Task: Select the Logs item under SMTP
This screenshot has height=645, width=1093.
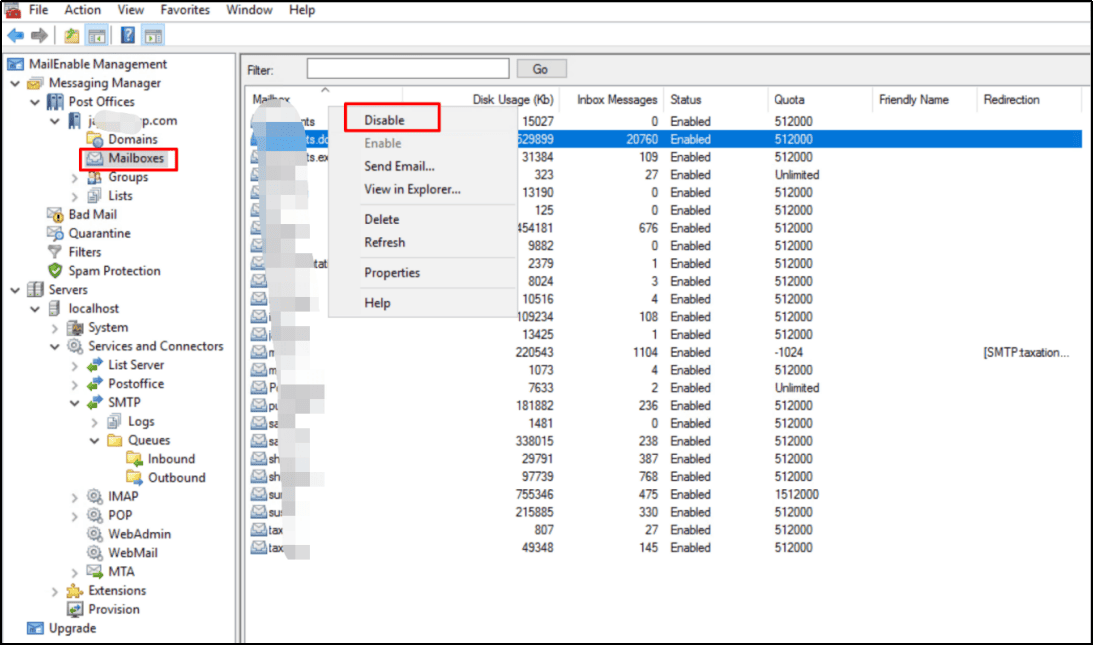Action: pos(141,421)
